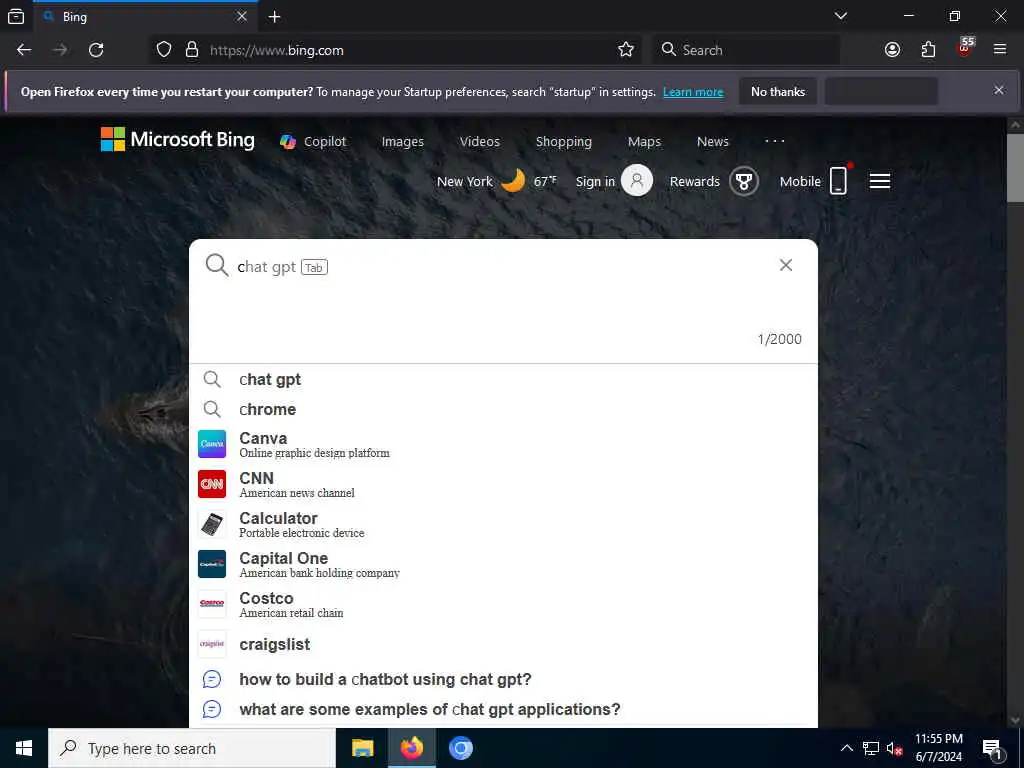Image resolution: width=1024 pixels, height=768 pixels.
Task: Open File Explorer from the taskbar
Action: click(x=362, y=748)
